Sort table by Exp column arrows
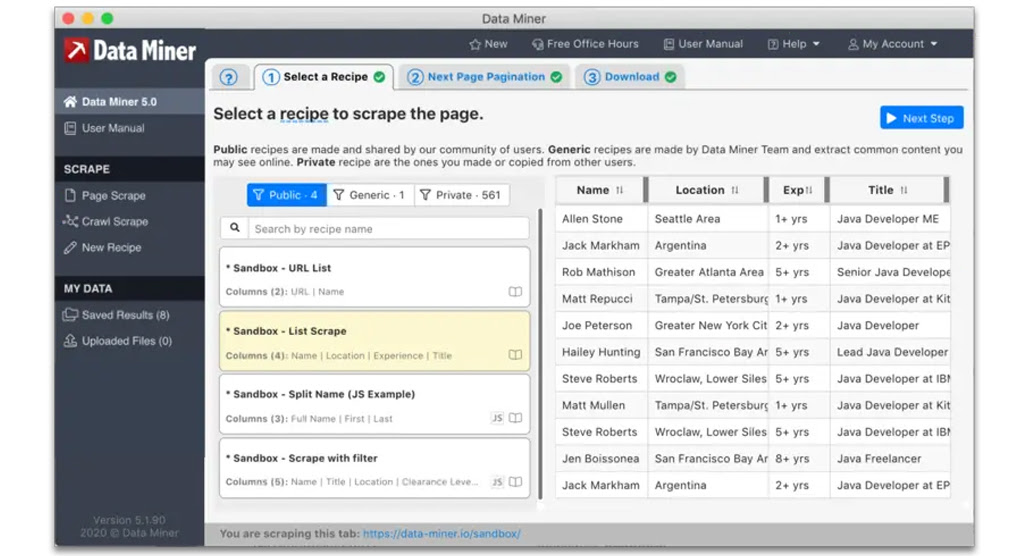The image size is (1028, 556). pyautogui.click(x=809, y=190)
